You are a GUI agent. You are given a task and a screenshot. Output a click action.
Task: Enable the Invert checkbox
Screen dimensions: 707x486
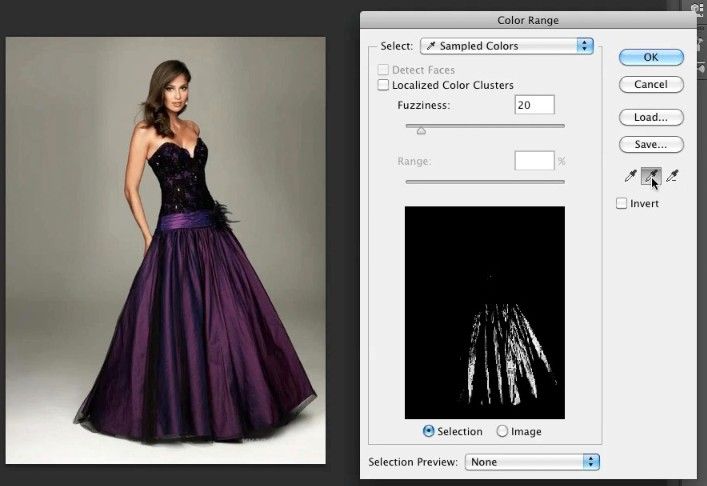(x=622, y=204)
